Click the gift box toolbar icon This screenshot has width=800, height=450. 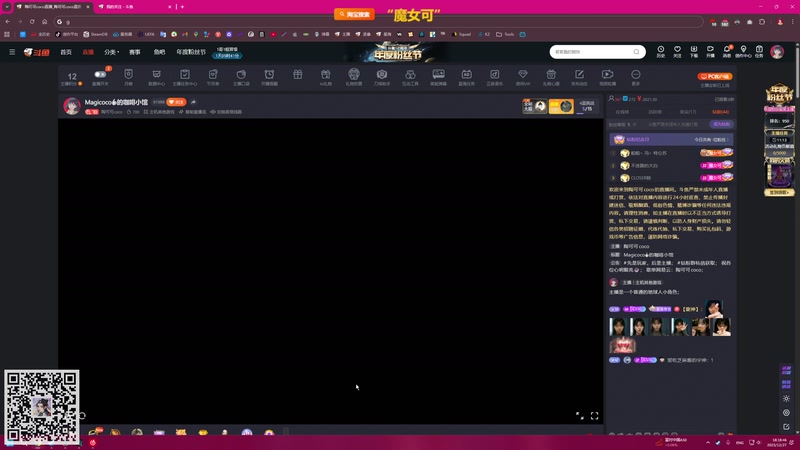click(297, 74)
